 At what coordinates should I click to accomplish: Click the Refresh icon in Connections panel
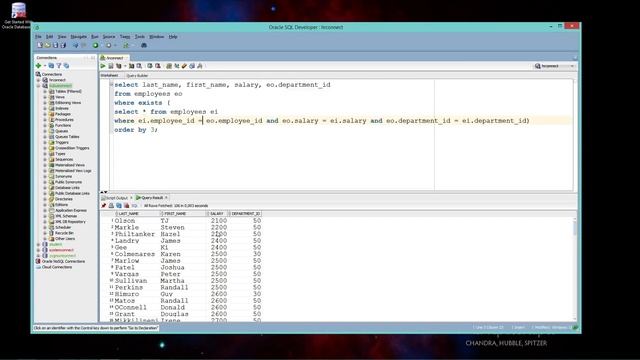(51, 66)
